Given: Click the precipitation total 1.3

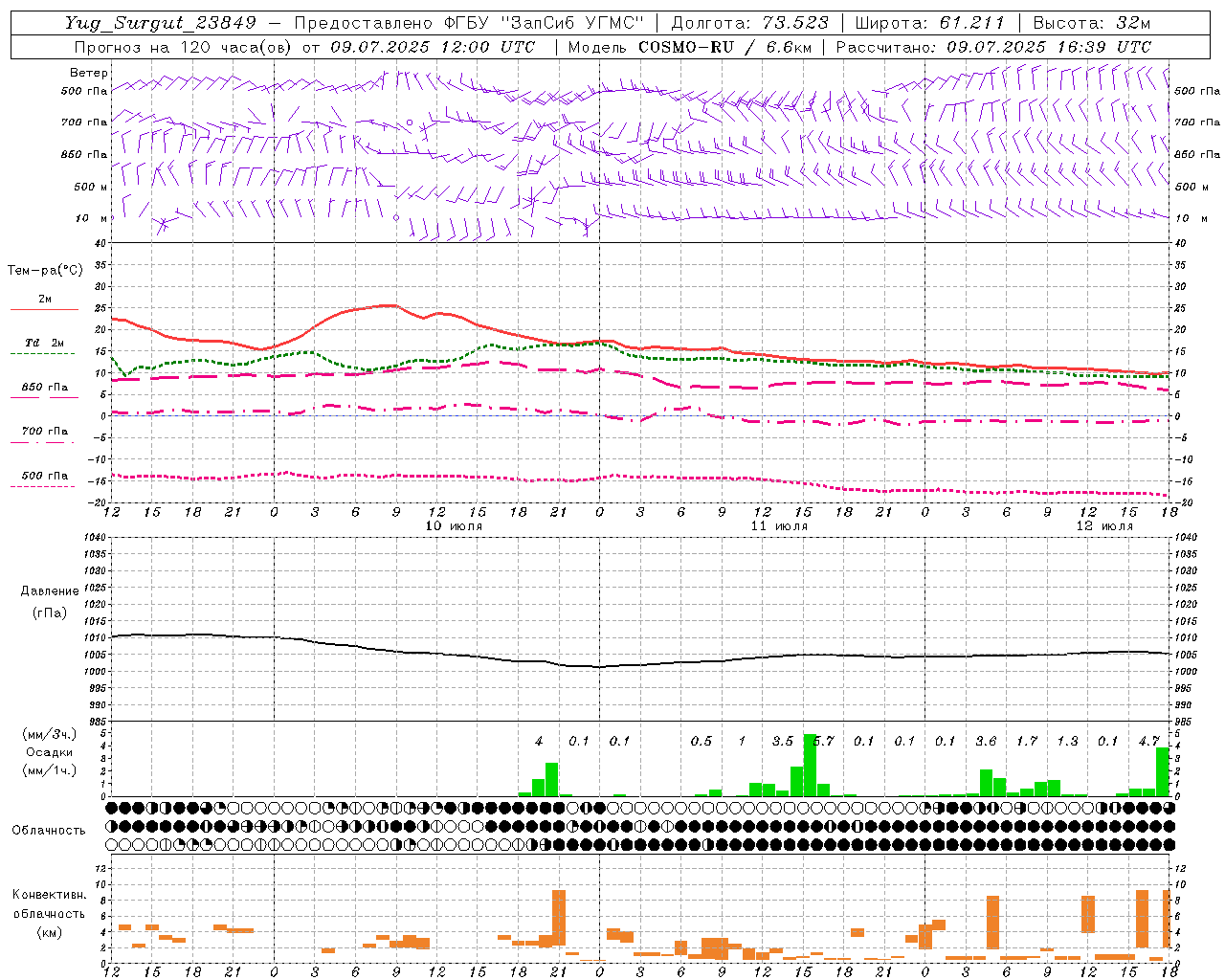Looking at the screenshot, I should (x=1067, y=741).
